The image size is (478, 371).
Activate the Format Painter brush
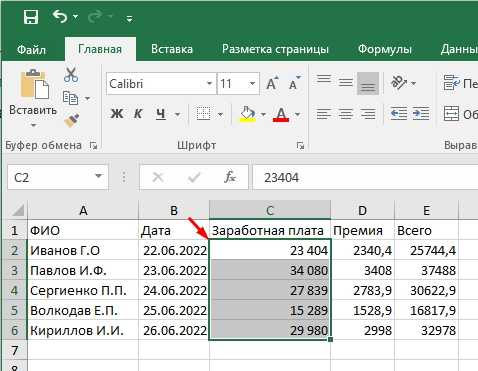tap(71, 121)
